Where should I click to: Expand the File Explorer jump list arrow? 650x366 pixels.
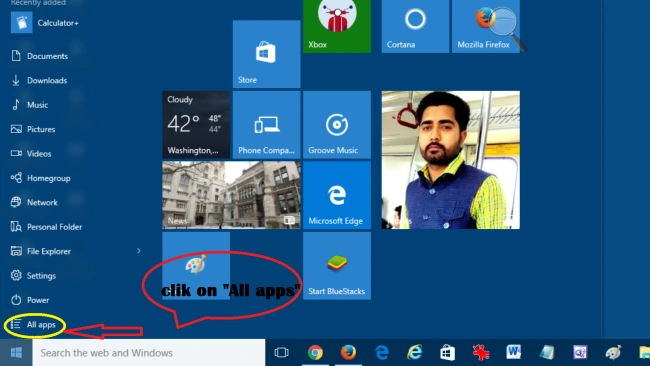point(139,251)
